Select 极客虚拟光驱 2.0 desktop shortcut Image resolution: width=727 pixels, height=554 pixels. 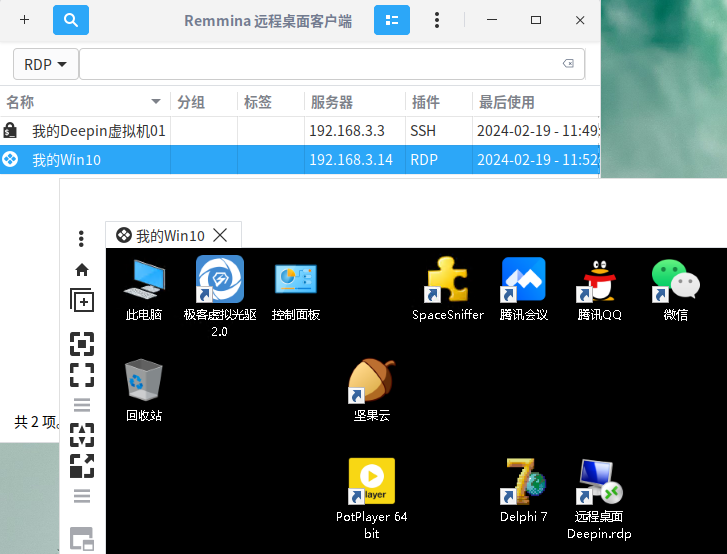click(220, 297)
